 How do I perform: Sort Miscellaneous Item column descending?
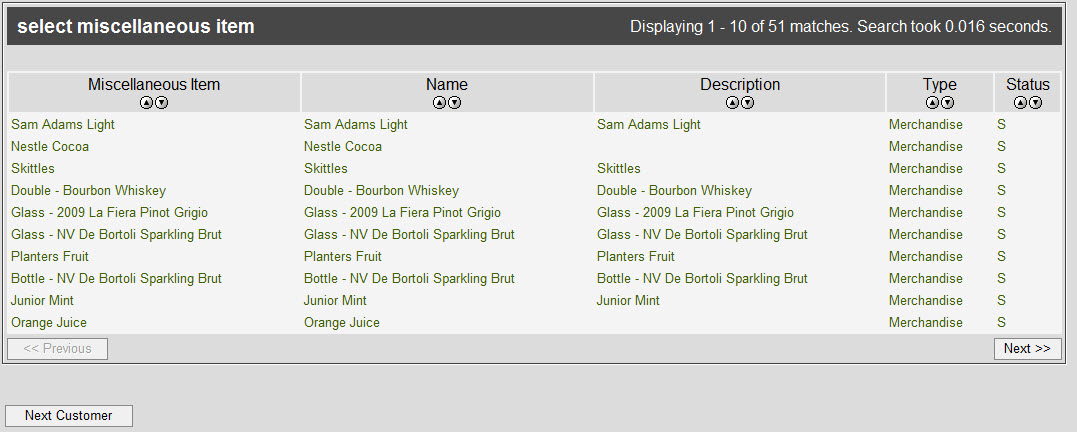161,103
